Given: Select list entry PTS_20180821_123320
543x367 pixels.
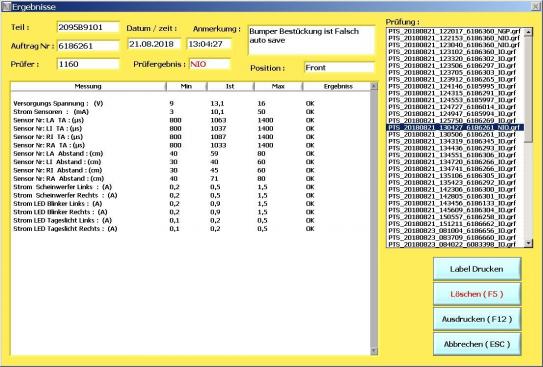Looking at the screenshot, I should (454, 59).
